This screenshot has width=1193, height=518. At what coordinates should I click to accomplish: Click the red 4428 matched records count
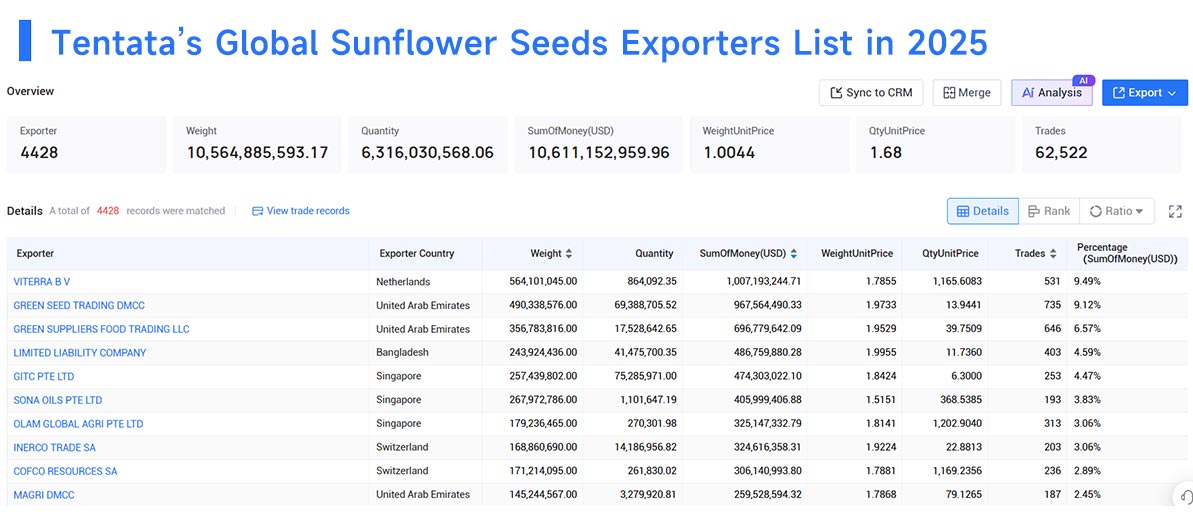coord(108,211)
